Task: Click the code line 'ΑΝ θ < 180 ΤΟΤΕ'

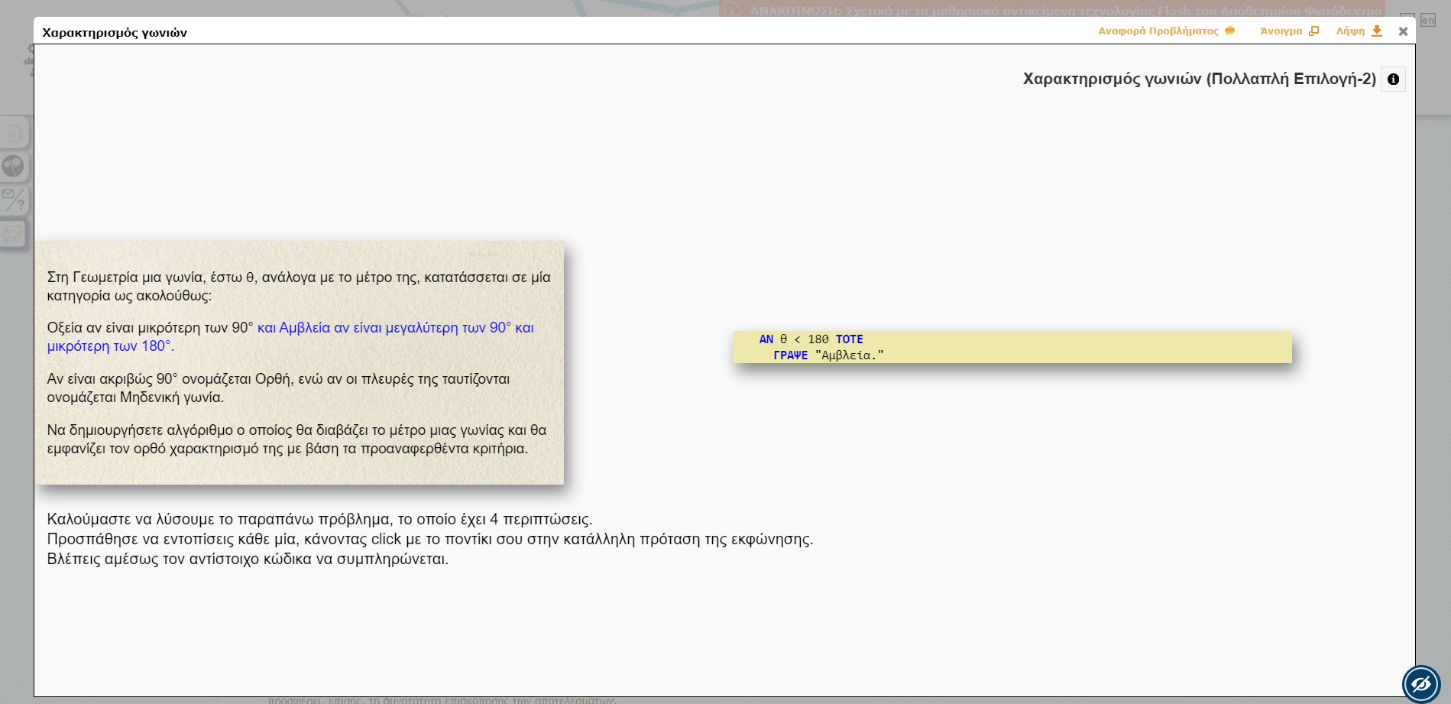Action: [810, 339]
